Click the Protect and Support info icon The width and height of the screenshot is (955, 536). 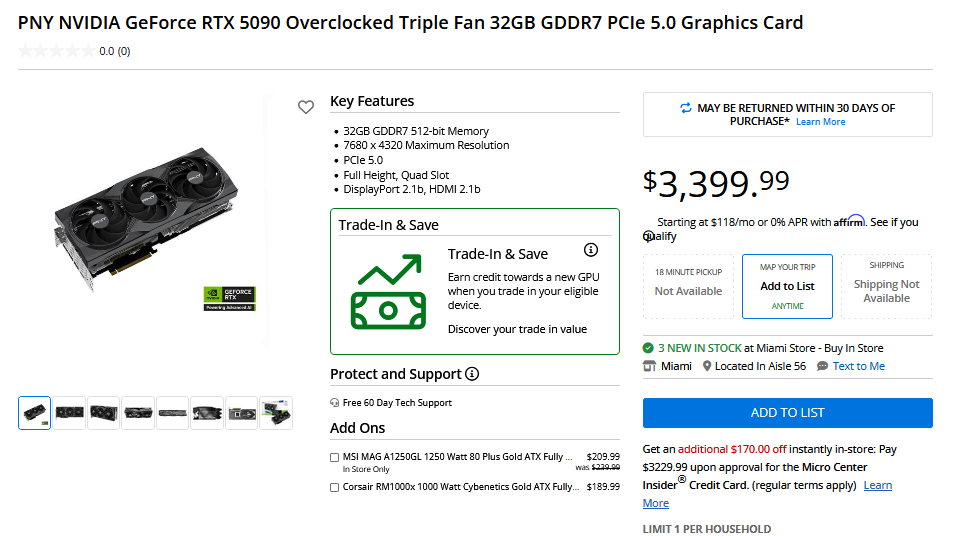tap(472, 374)
